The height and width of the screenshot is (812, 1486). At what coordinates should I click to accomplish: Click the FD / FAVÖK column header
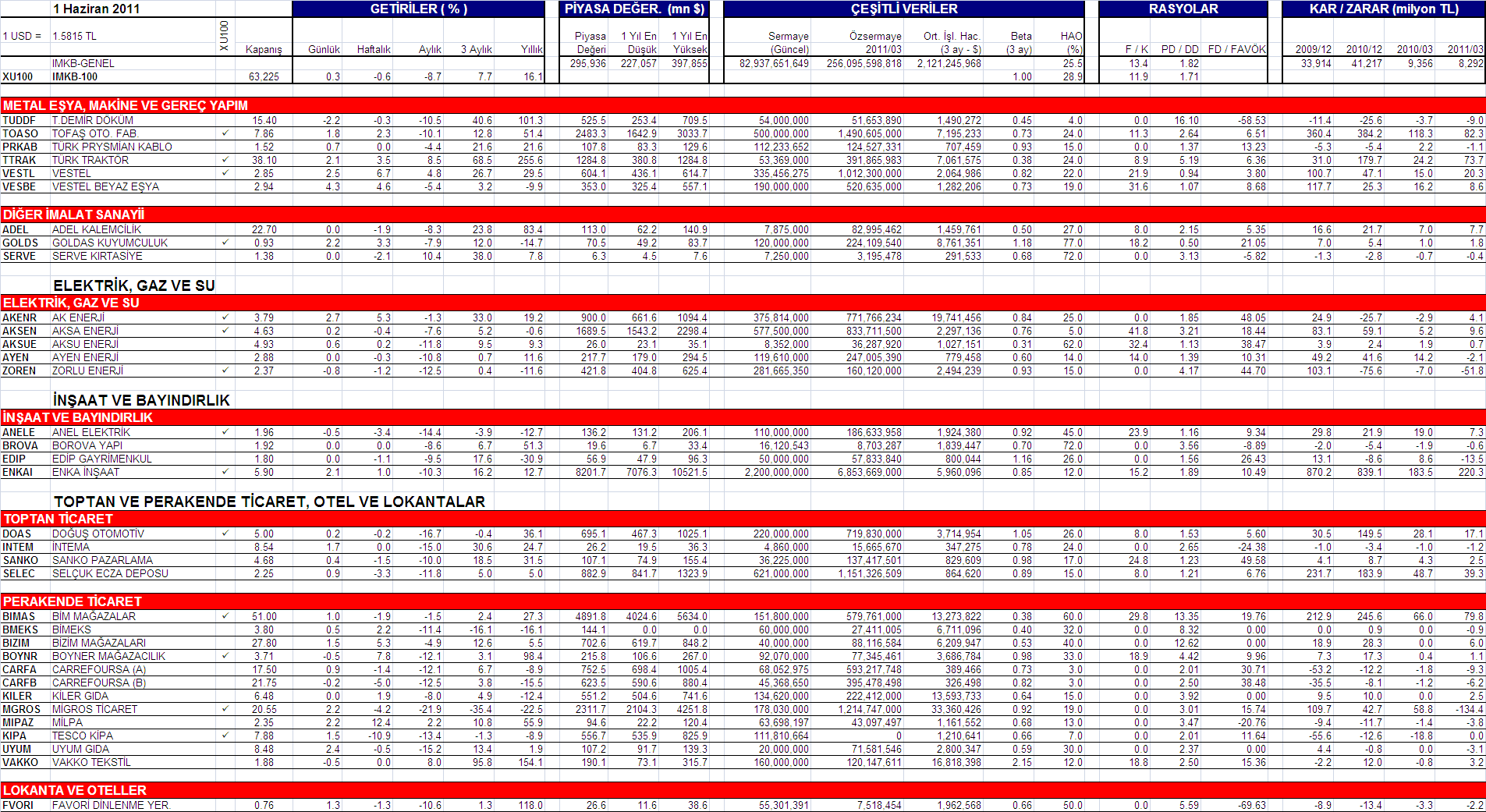[1236, 49]
